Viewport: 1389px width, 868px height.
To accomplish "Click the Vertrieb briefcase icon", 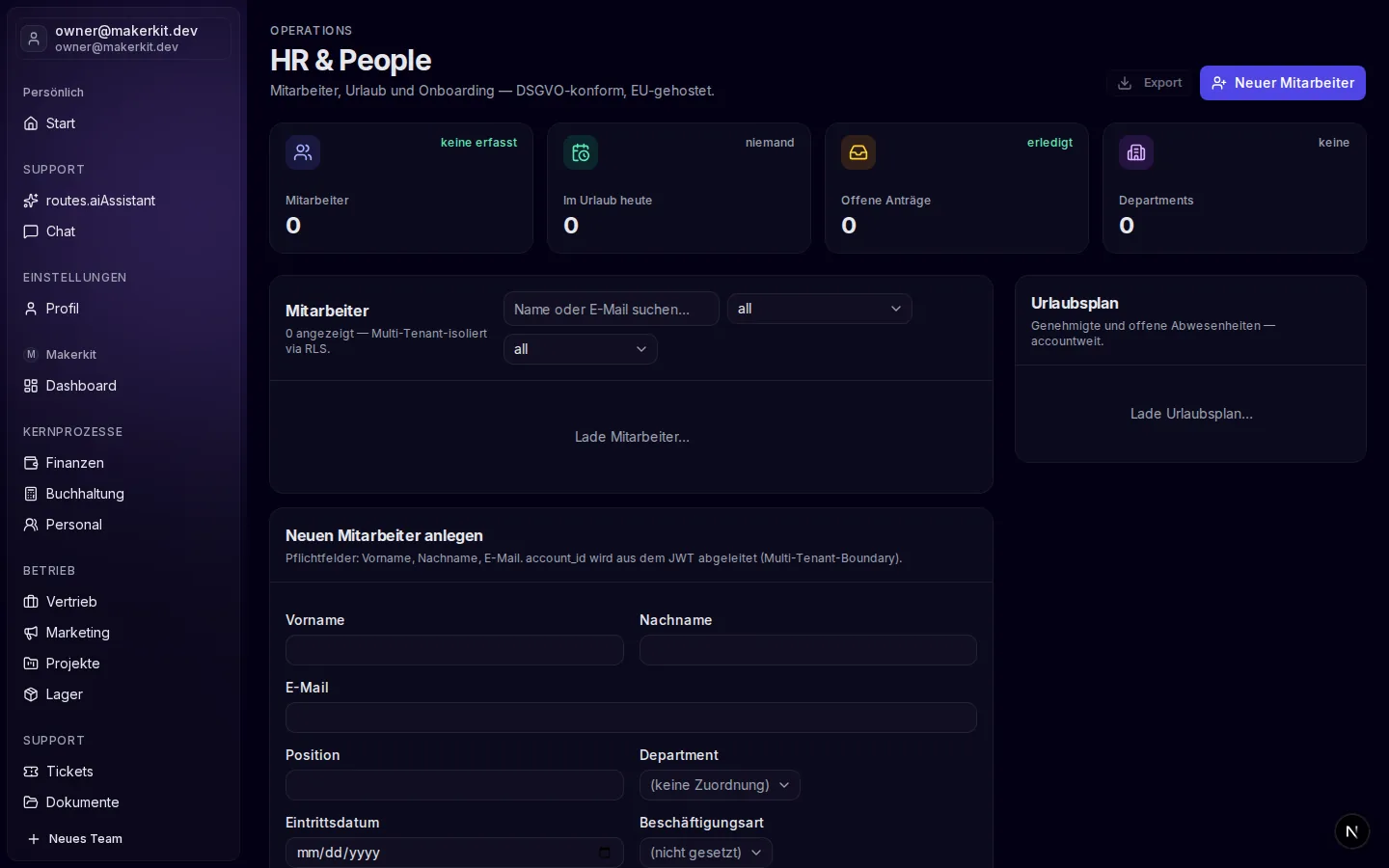I will tap(31, 602).
